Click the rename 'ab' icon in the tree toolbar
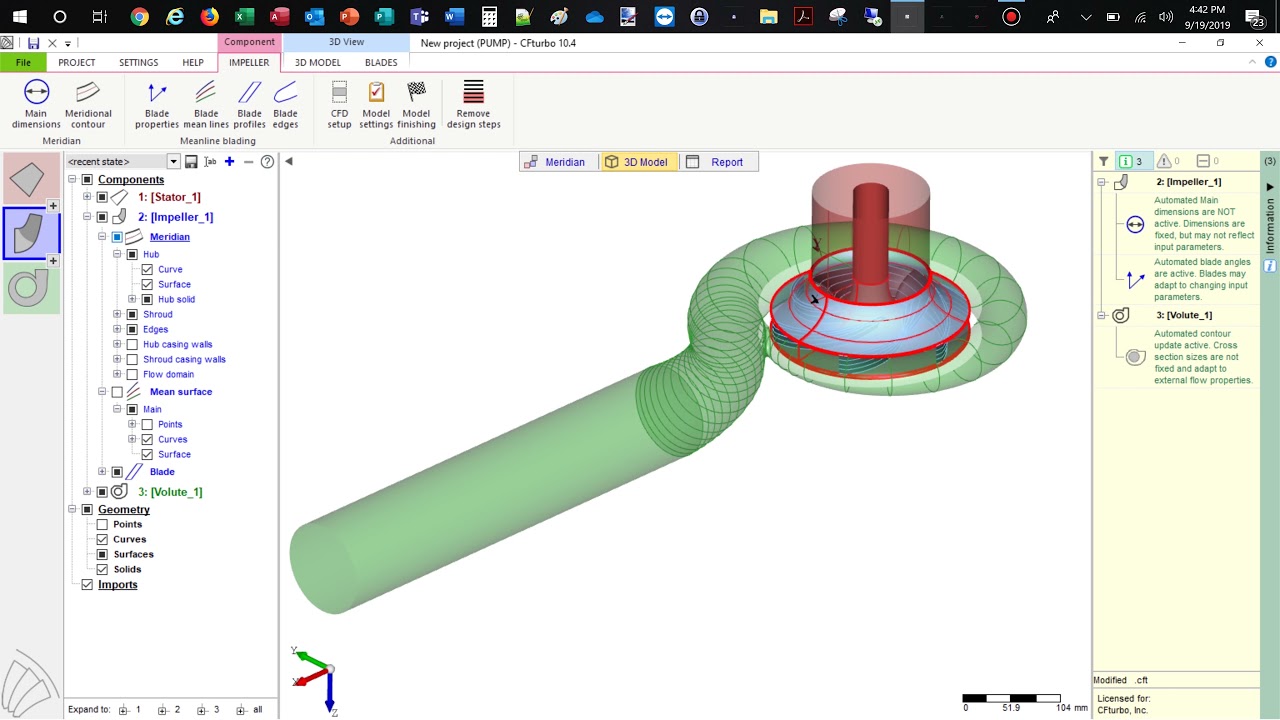 coord(210,162)
